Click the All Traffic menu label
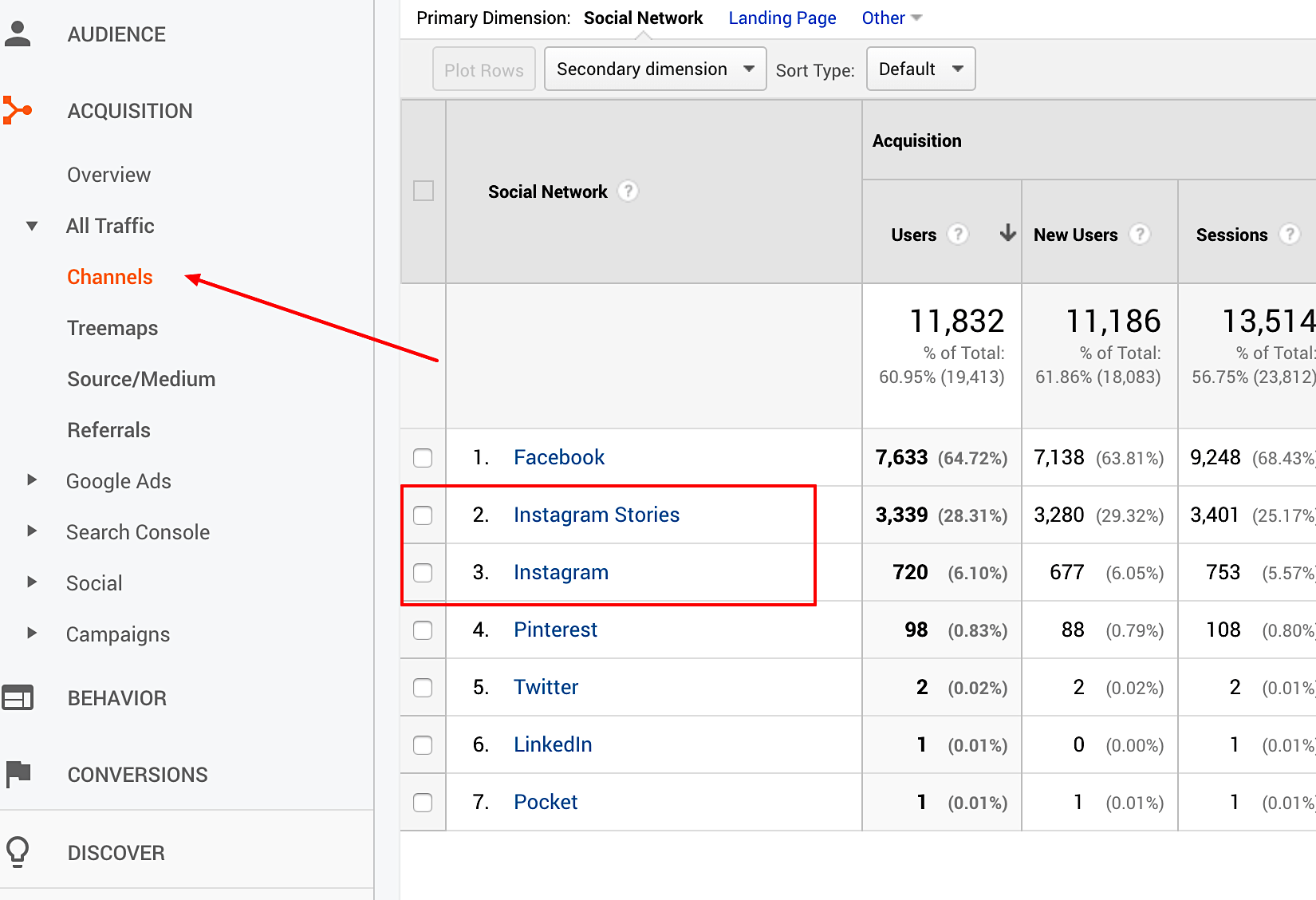1316x900 pixels. pos(110,226)
